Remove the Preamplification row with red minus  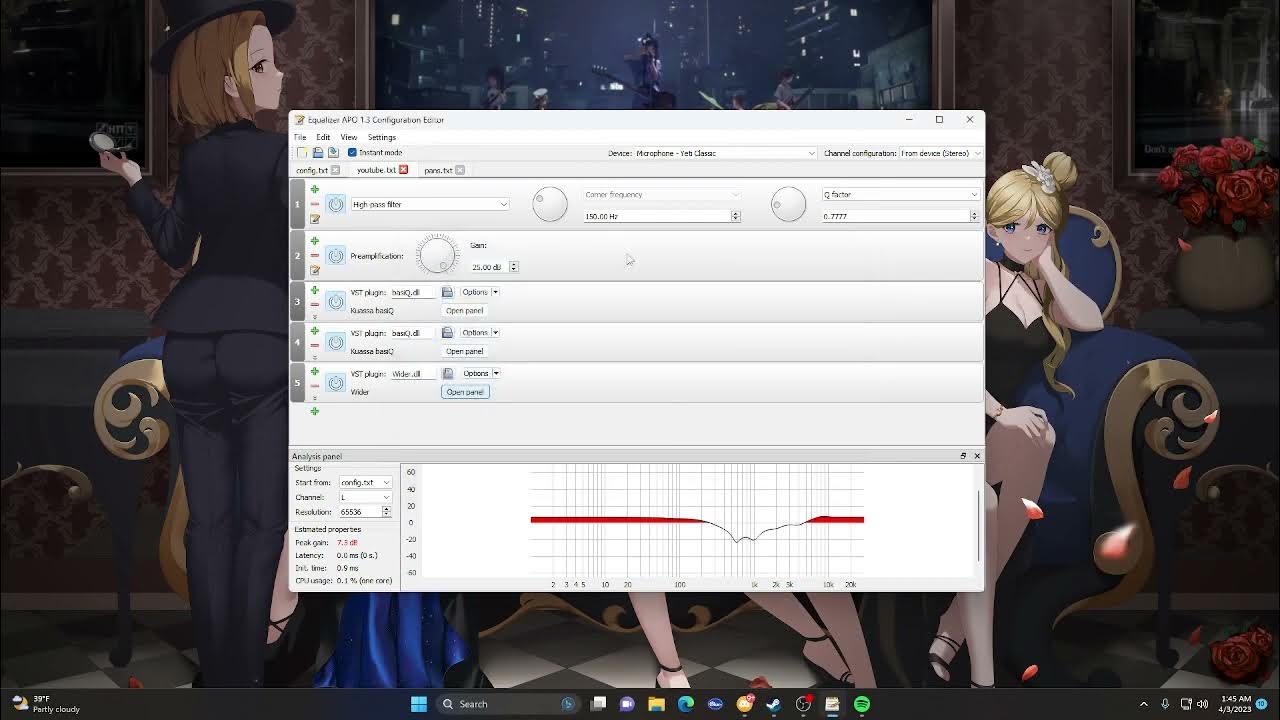pos(315,256)
